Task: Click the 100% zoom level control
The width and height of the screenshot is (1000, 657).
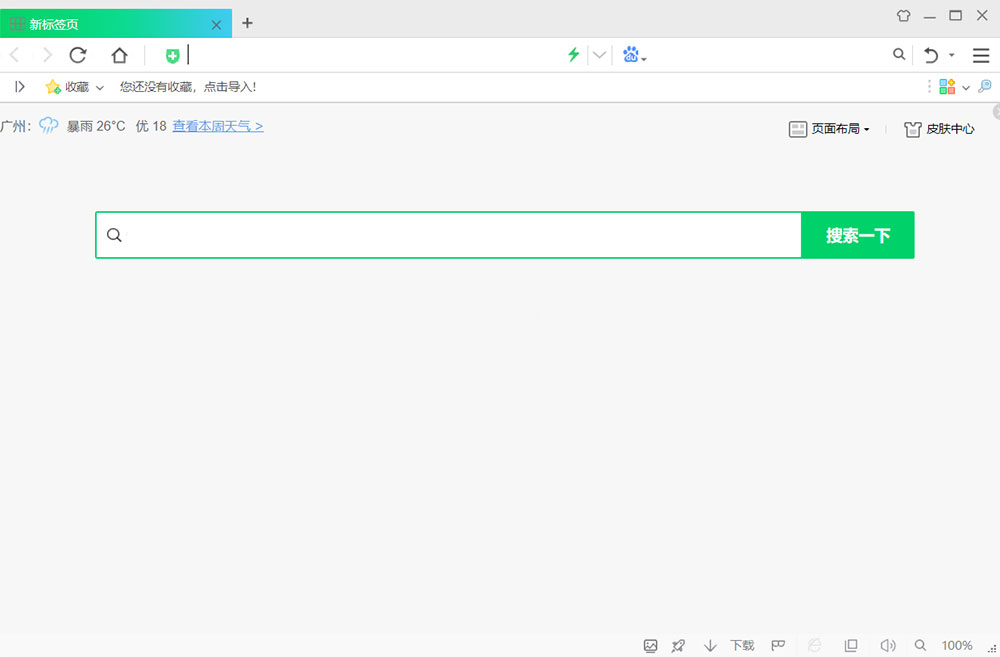Action: [956, 645]
